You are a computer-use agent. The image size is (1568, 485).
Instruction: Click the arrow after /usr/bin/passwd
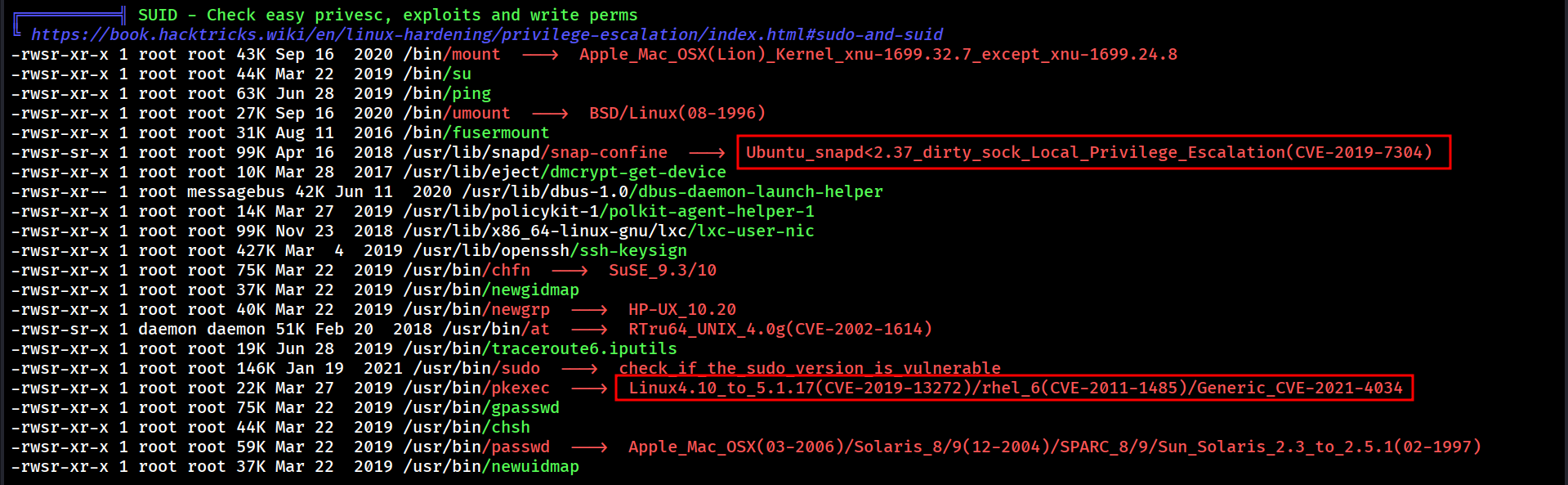tap(589, 447)
